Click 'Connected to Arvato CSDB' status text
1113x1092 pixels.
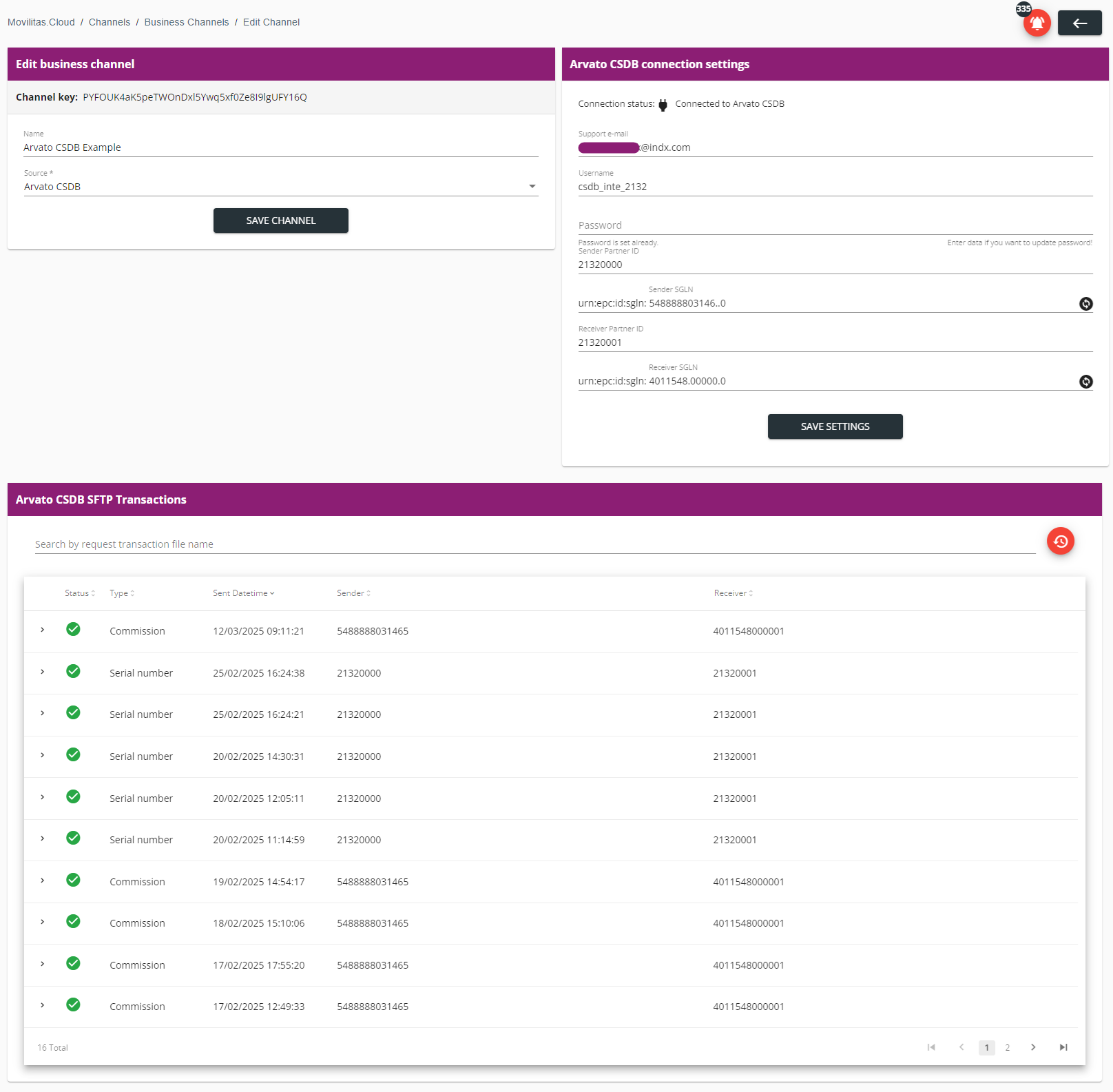click(730, 104)
